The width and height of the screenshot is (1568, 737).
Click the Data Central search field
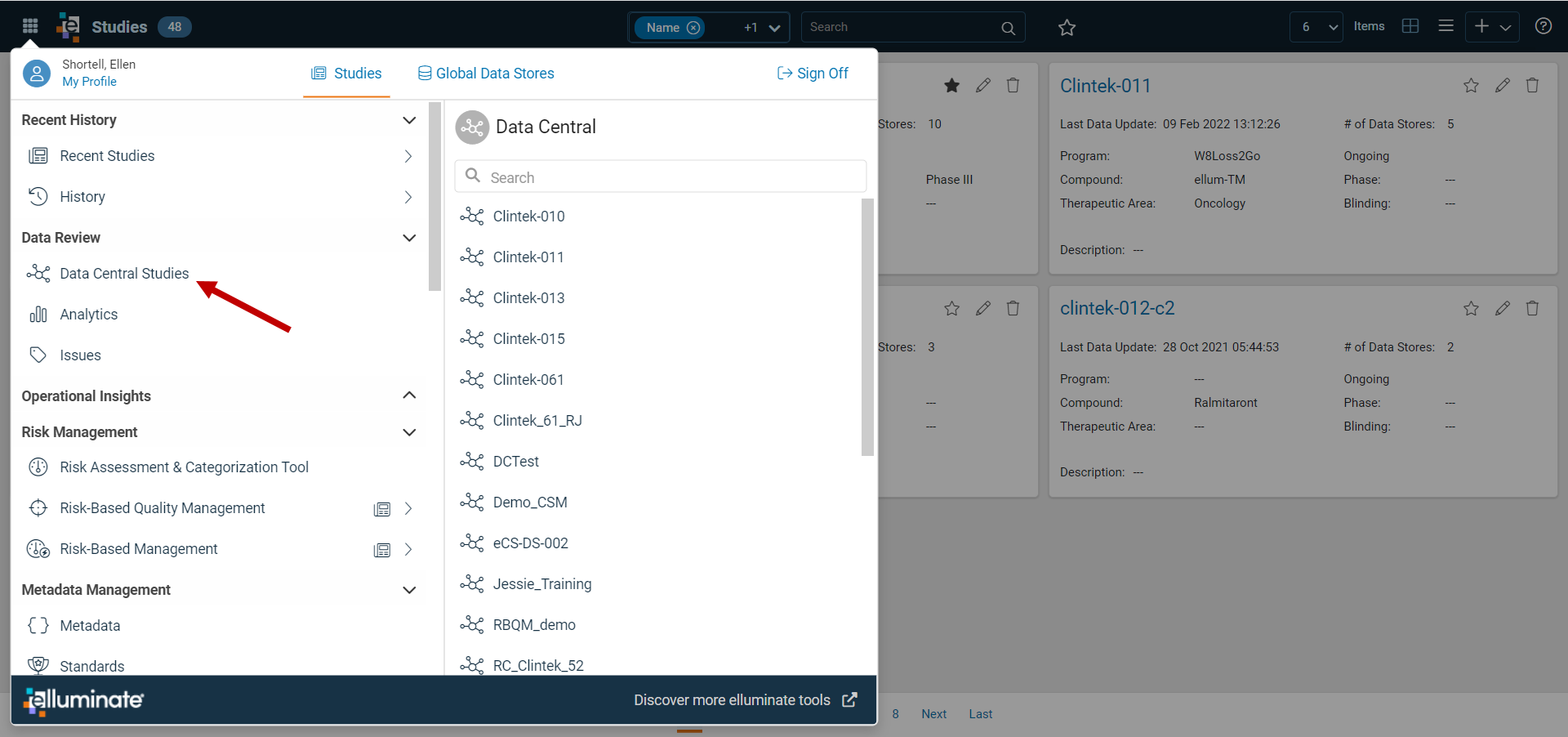point(660,176)
